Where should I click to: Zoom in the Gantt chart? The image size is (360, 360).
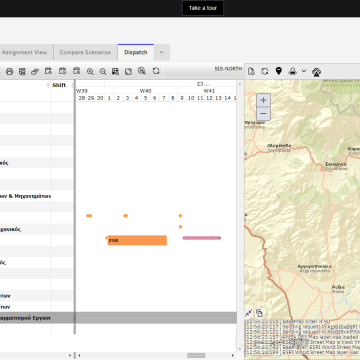point(90,71)
